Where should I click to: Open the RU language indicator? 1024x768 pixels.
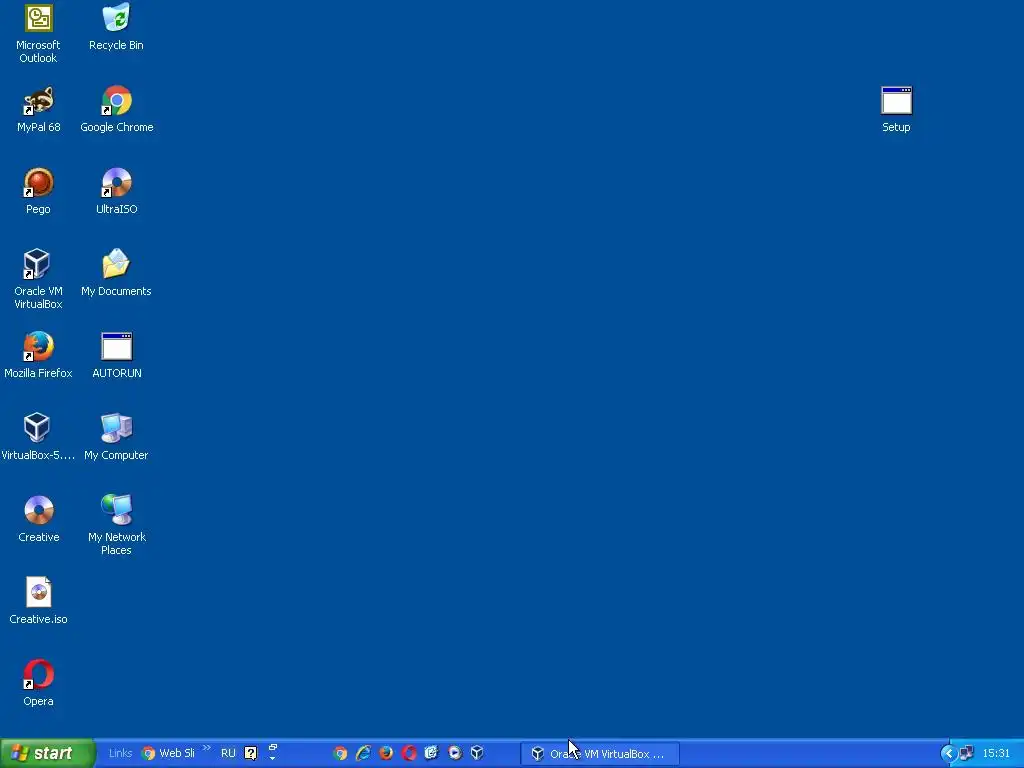[x=228, y=753]
